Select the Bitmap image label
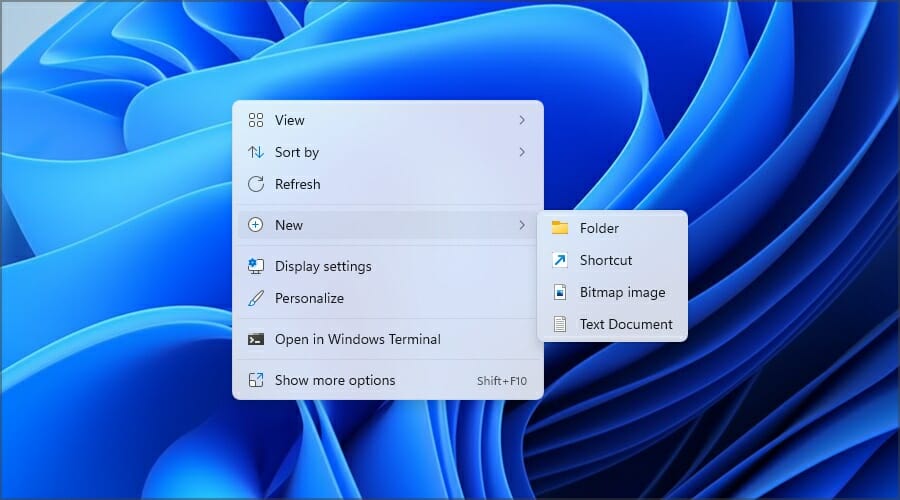 point(622,292)
